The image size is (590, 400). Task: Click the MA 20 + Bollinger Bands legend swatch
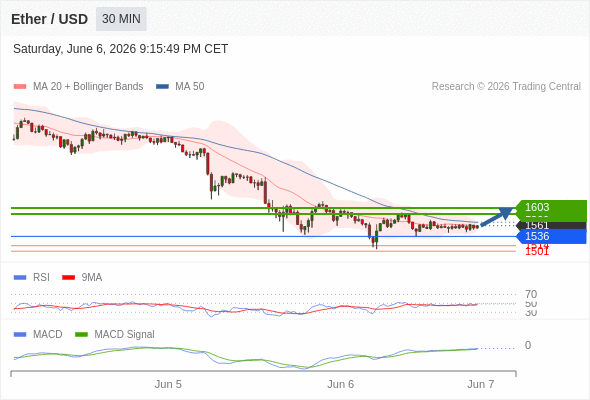(x=20, y=87)
